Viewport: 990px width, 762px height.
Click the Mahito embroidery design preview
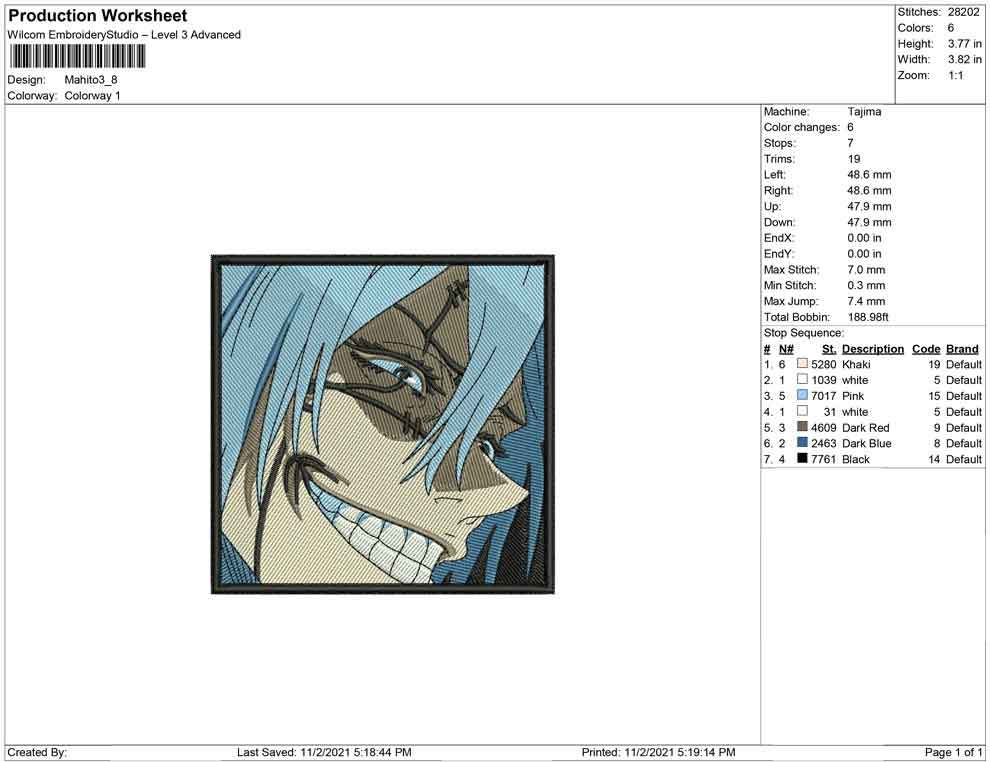(383, 424)
